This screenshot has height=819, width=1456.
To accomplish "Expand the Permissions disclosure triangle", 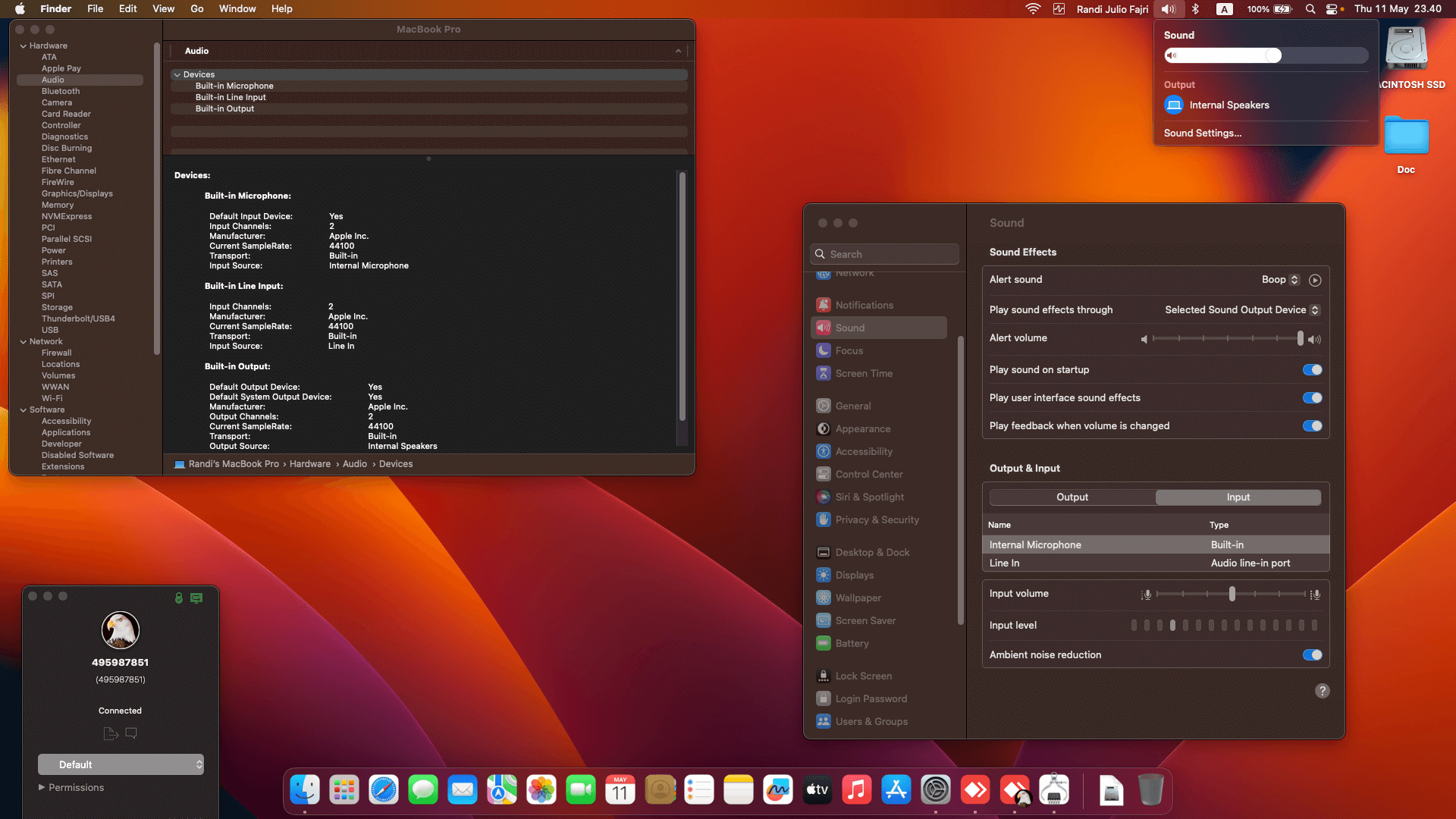I will coord(42,787).
